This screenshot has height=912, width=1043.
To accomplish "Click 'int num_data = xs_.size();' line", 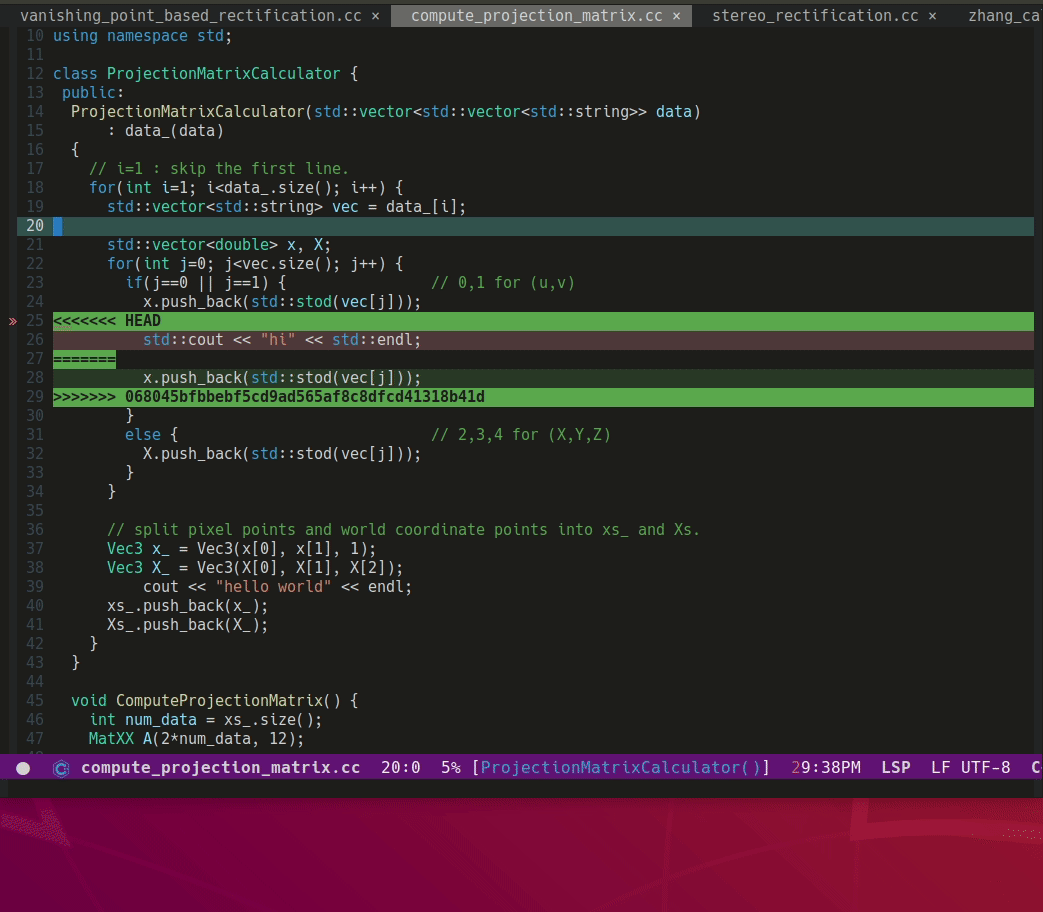I will tap(206, 720).
